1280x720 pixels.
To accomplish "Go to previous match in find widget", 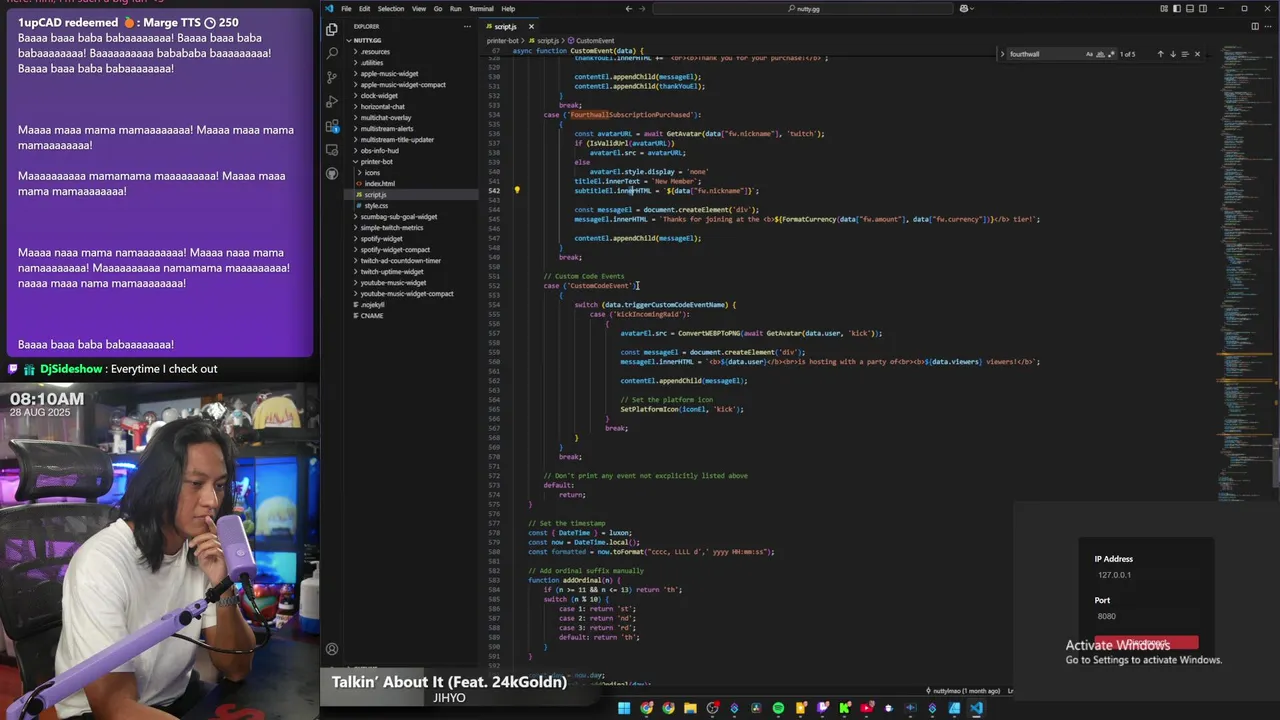I will pyautogui.click(x=1160, y=54).
